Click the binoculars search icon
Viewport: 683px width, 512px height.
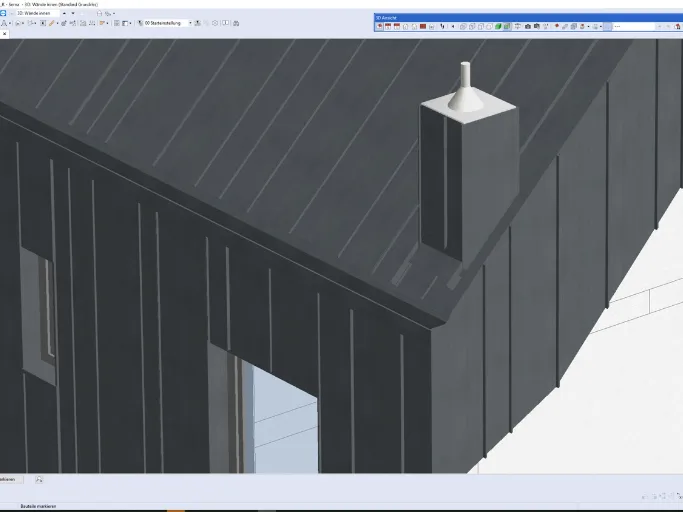(236, 23)
